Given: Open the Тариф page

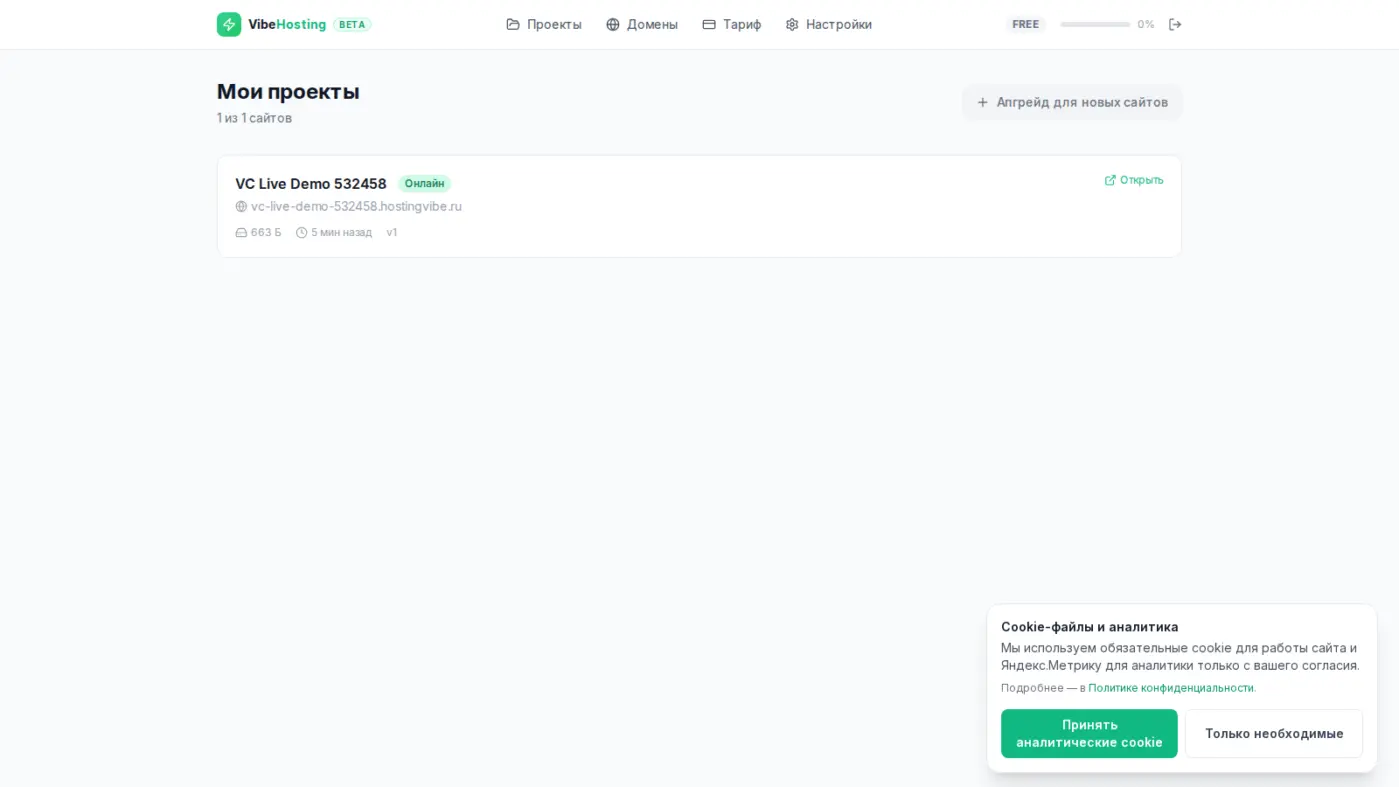Looking at the screenshot, I should (732, 24).
